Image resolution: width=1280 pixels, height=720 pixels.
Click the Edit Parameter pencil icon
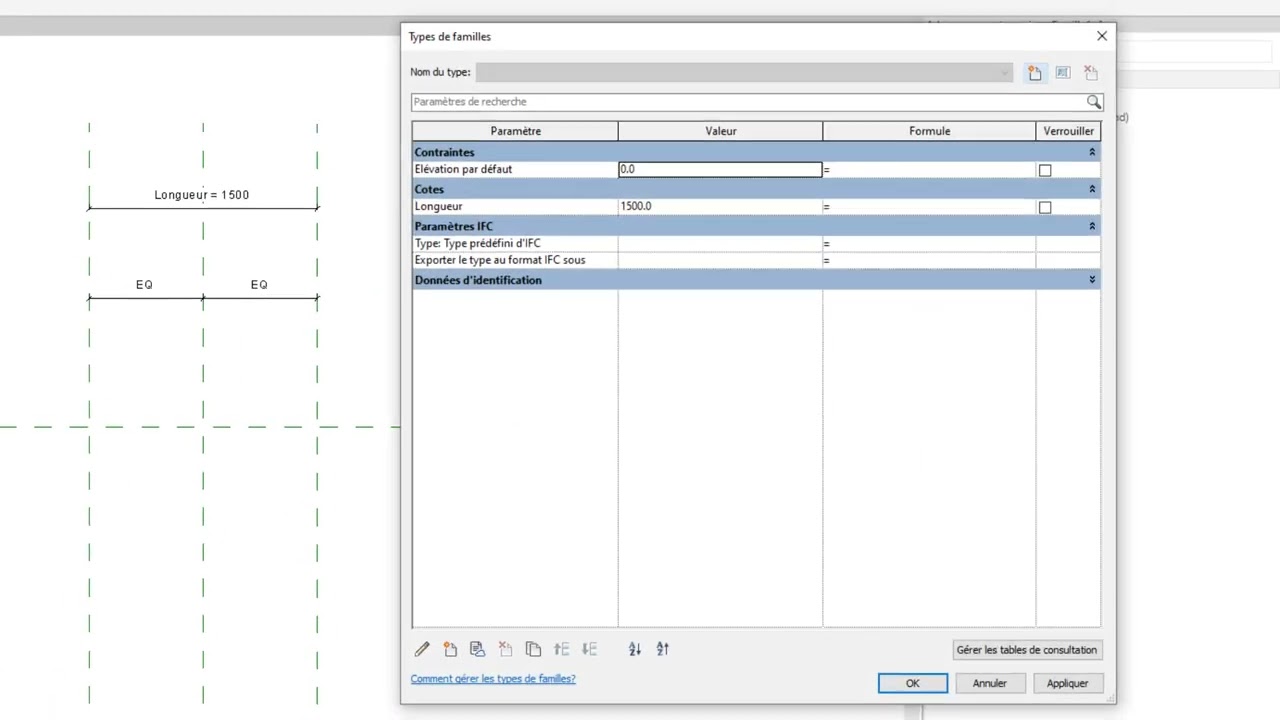pyautogui.click(x=422, y=649)
